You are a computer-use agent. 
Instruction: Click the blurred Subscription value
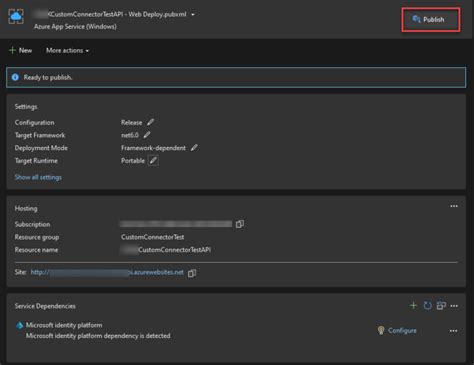pyautogui.click(x=176, y=224)
